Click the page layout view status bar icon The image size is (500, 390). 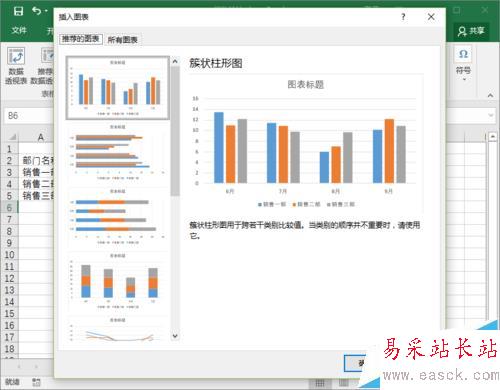(343, 382)
